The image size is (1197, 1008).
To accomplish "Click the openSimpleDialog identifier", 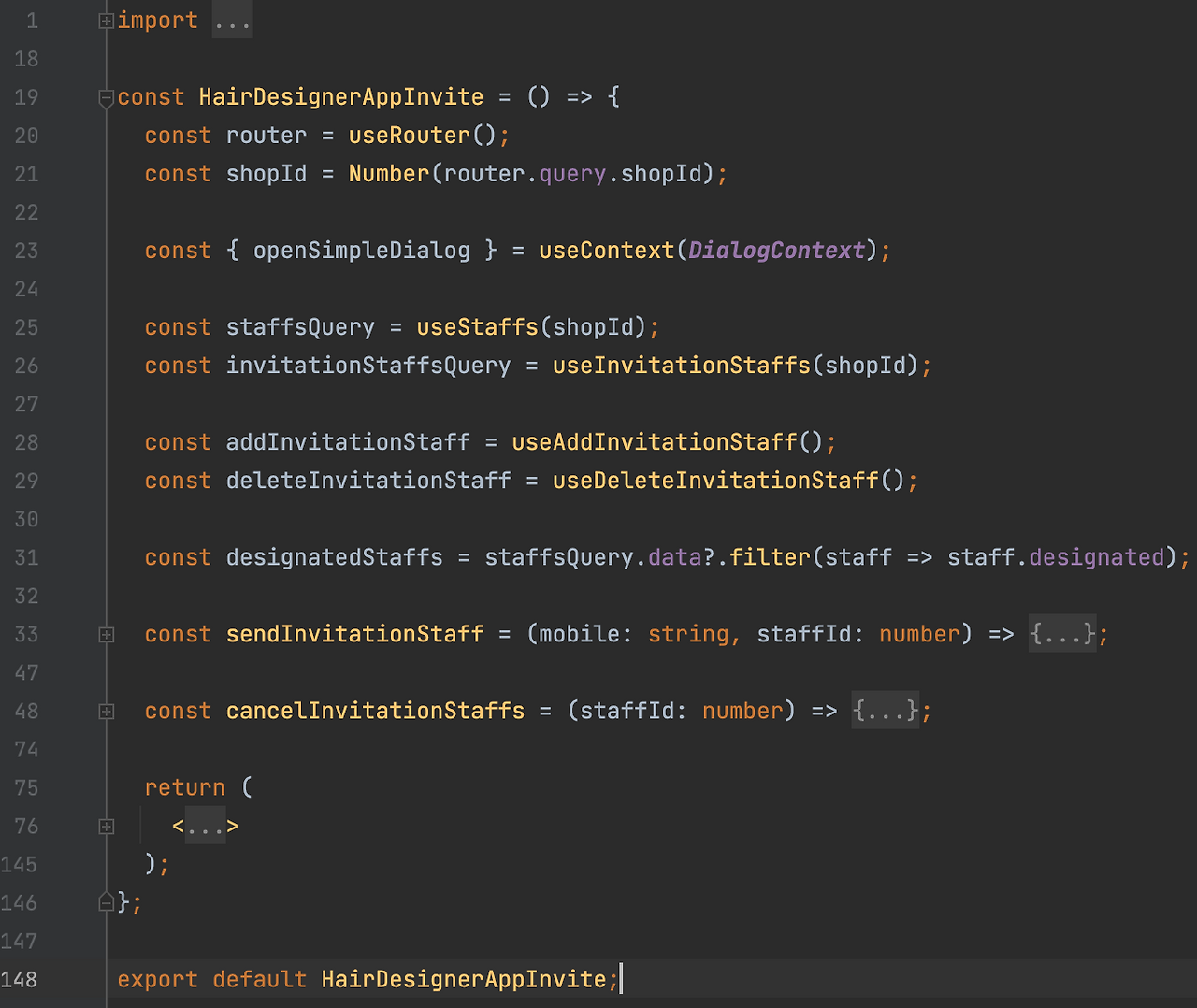I will point(362,251).
